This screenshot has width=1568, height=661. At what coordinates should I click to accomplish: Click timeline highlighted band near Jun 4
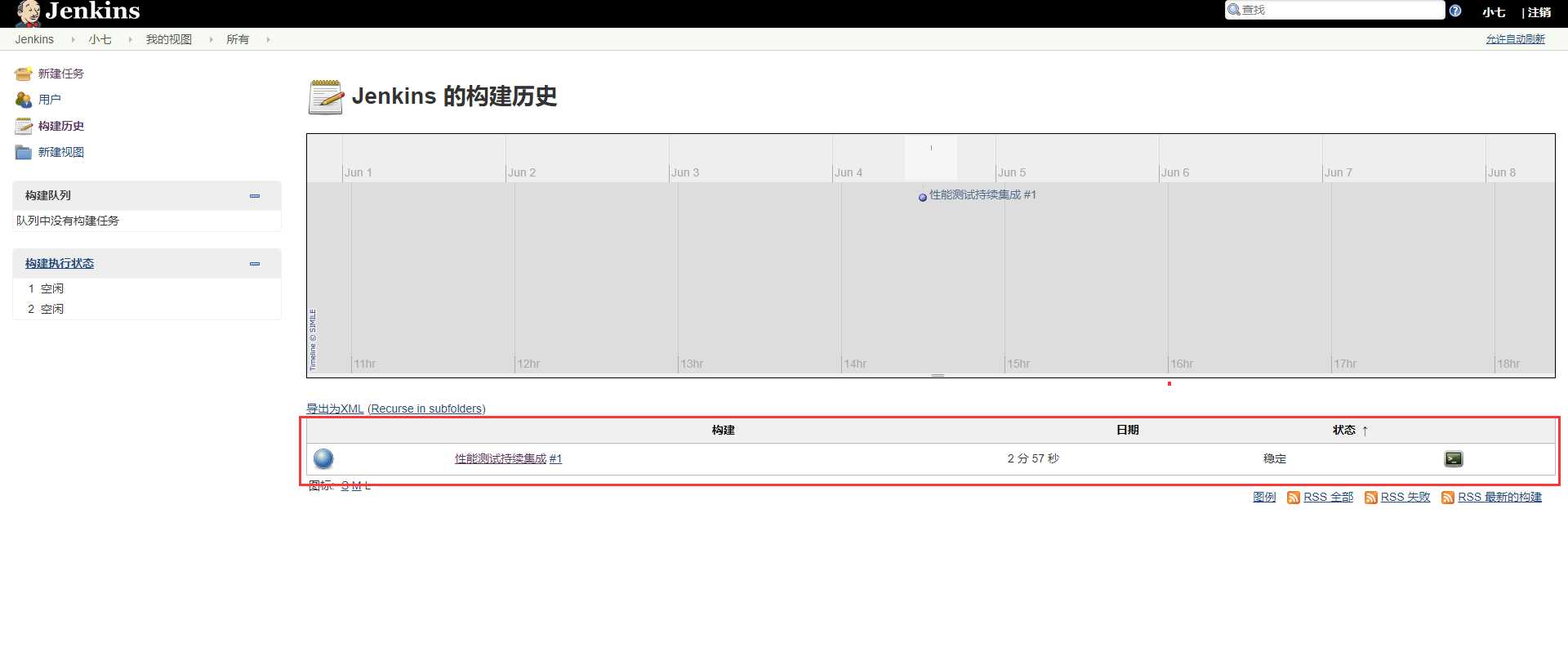(x=930, y=158)
